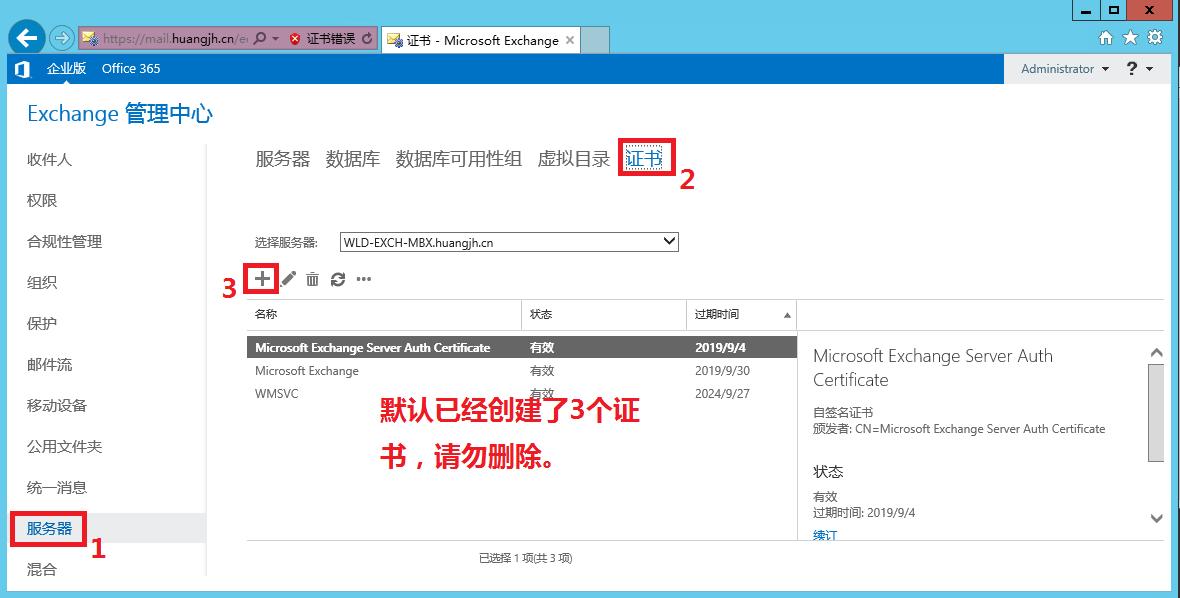The height and width of the screenshot is (598, 1180).
Task: Select the Microsoft Exchange Server Auth Certificate row
Action: (522, 348)
